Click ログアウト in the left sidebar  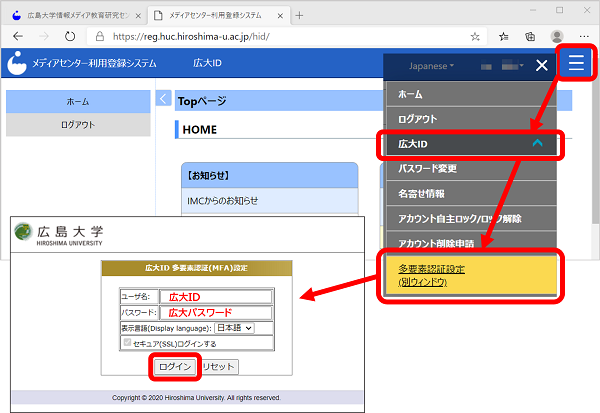(78, 125)
